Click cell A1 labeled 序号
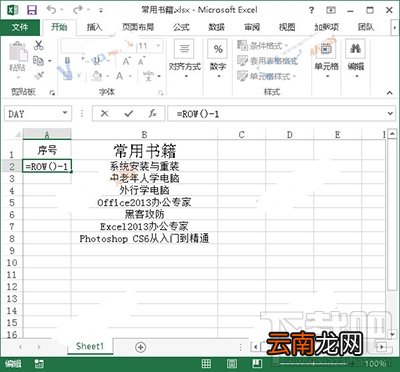The height and width of the screenshot is (372, 400). 47,150
